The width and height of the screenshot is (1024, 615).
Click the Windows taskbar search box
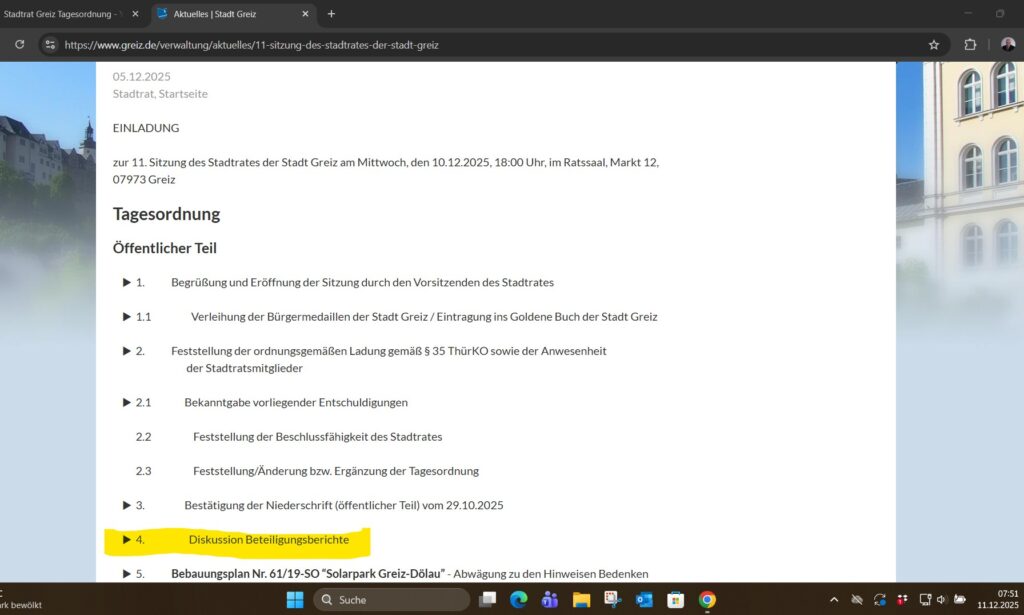pos(391,600)
